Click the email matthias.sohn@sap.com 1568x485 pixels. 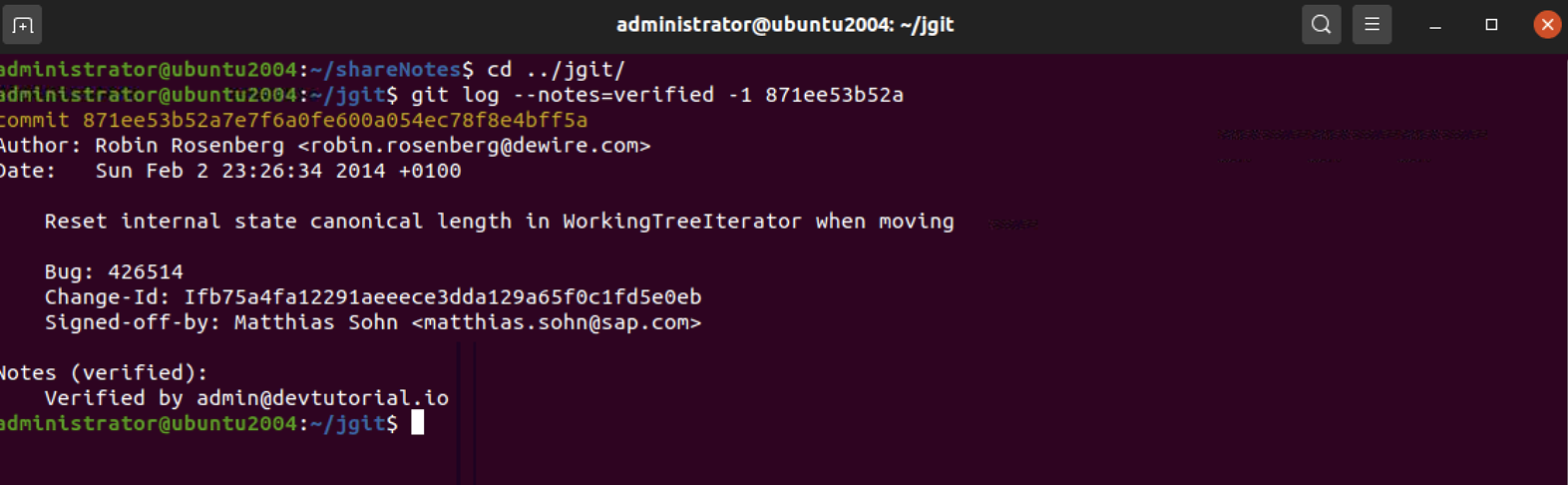(x=557, y=323)
